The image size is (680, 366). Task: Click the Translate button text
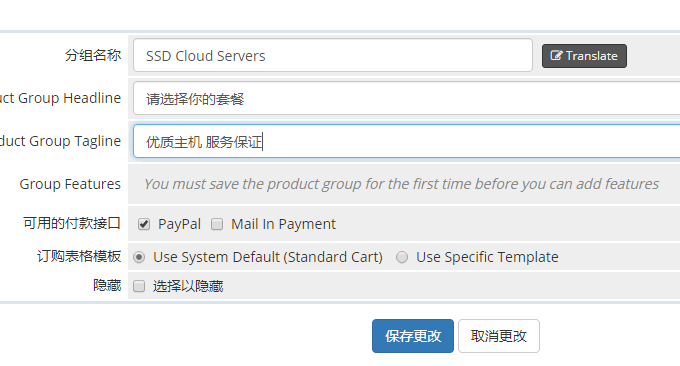(x=592, y=56)
